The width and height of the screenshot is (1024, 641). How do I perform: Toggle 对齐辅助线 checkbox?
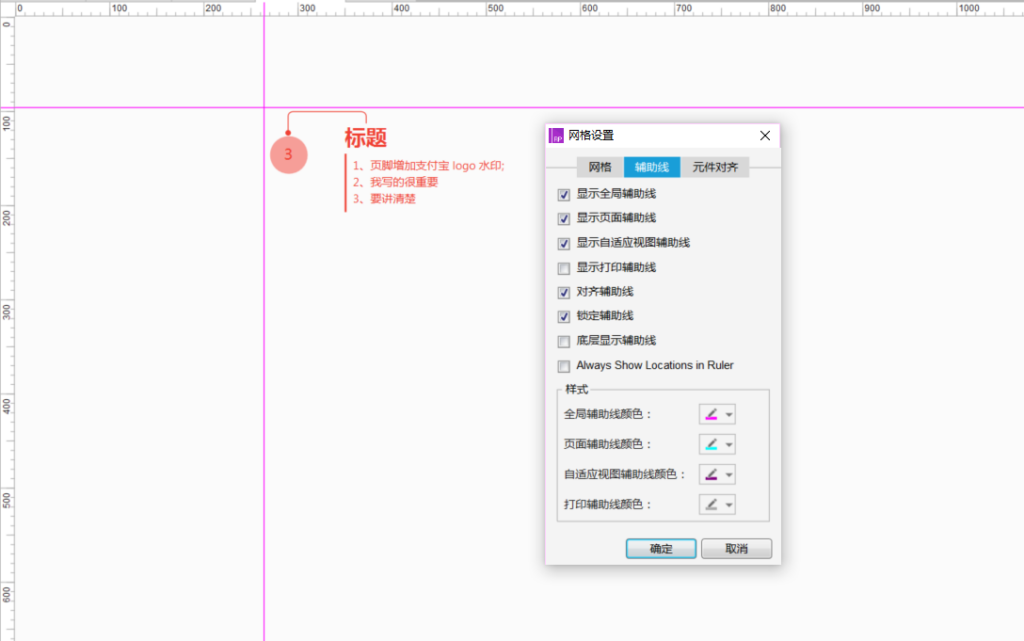pos(564,292)
